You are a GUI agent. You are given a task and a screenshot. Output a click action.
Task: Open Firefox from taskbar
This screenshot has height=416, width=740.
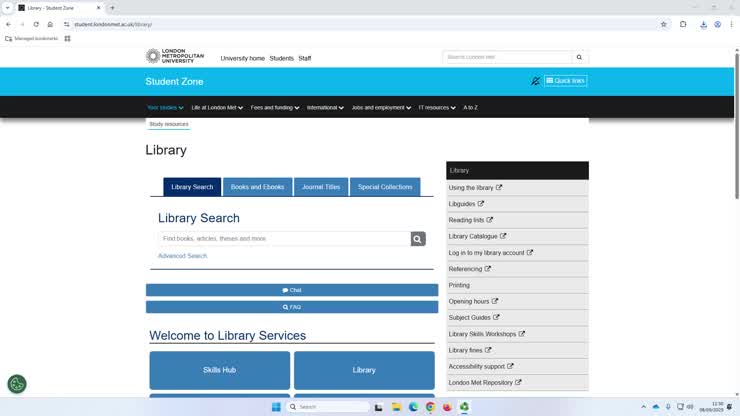pyautogui.click(x=447, y=407)
